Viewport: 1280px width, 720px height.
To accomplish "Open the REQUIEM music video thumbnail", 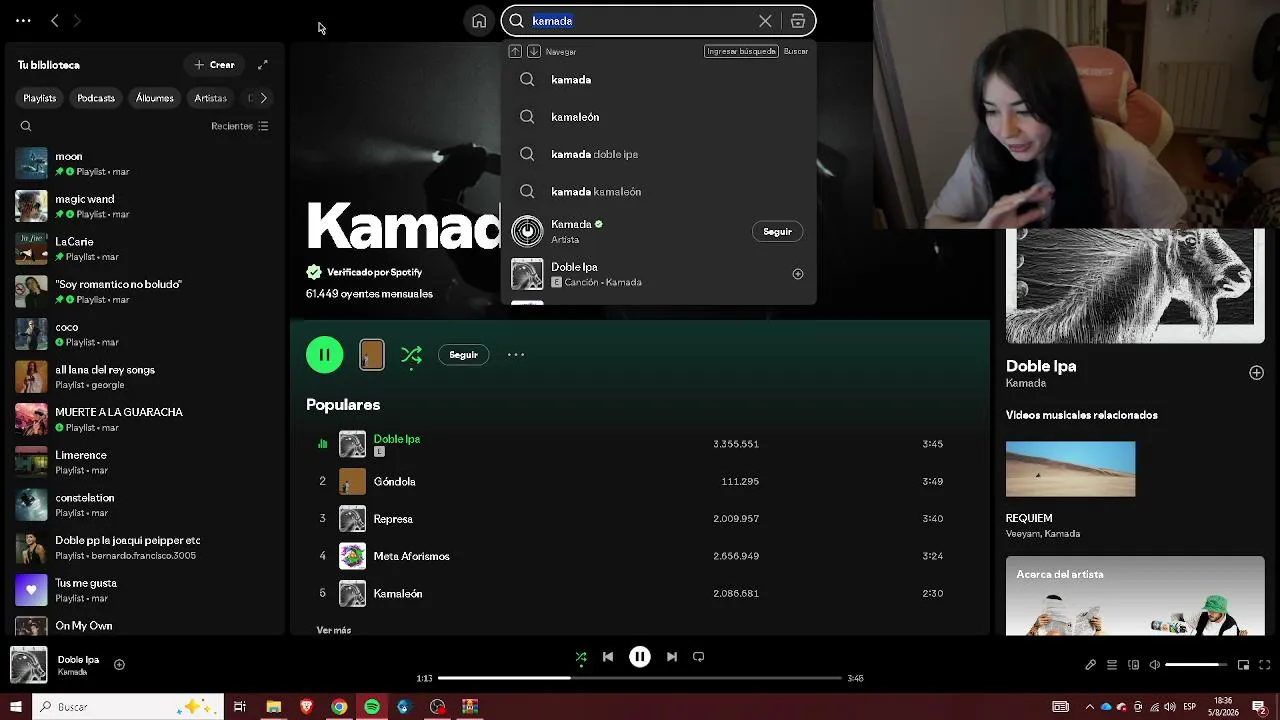I will pyautogui.click(x=1070, y=469).
